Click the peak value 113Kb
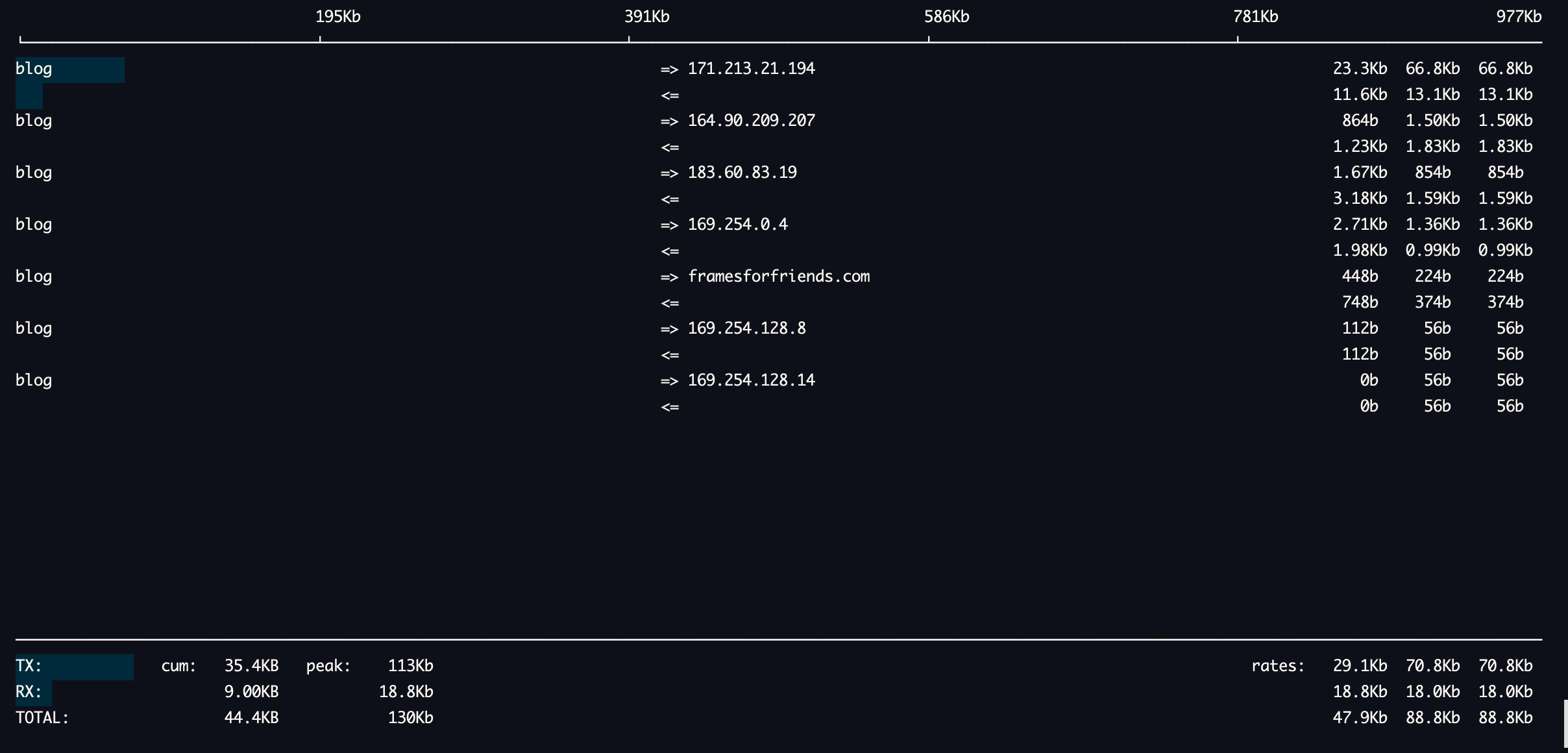This screenshot has height=753, width=1568. pyautogui.click(x=410, y=666)
